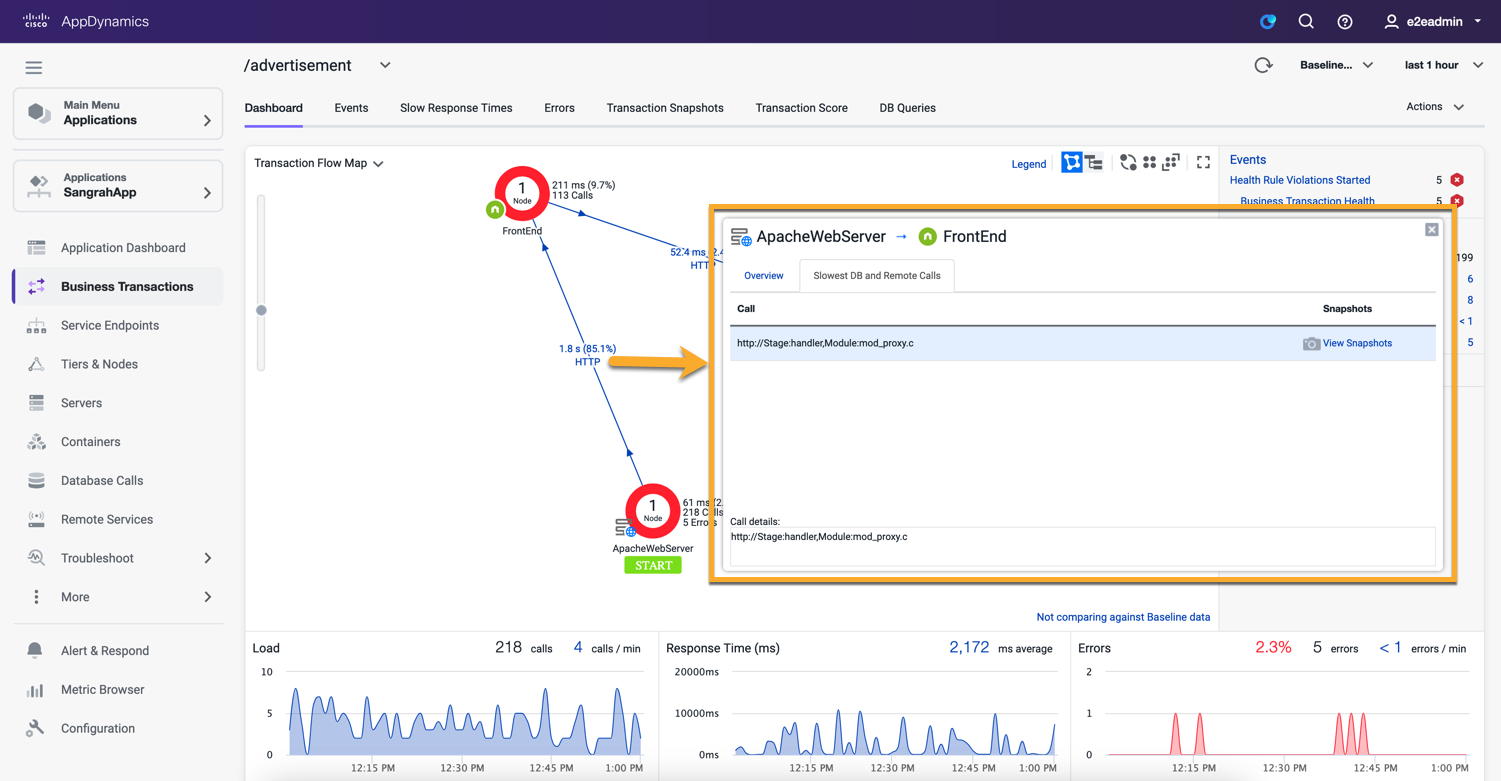Click the Legend link
This screenshot has width=1501, height=781.
[1028, 164]
